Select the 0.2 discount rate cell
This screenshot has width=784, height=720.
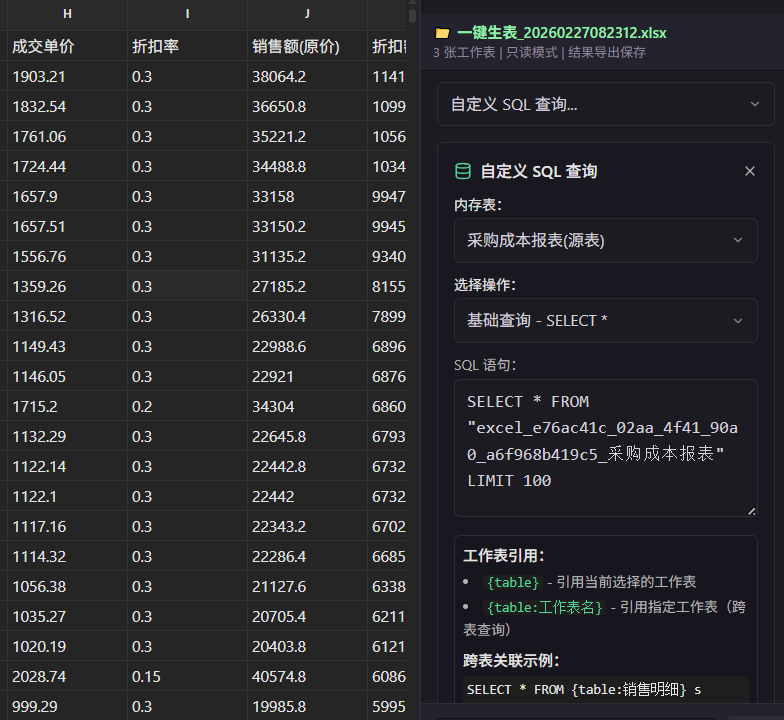188,406
